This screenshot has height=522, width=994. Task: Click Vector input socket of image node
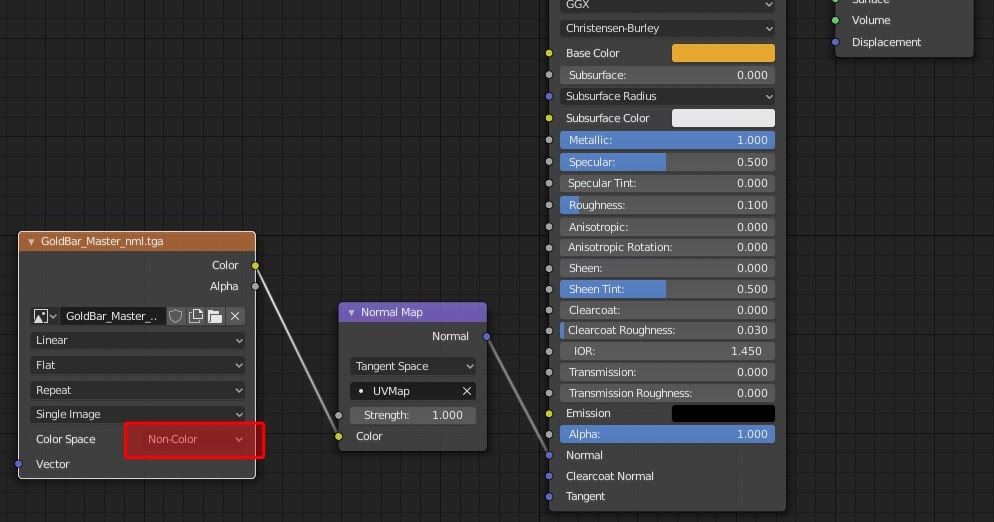coord(19,464)
